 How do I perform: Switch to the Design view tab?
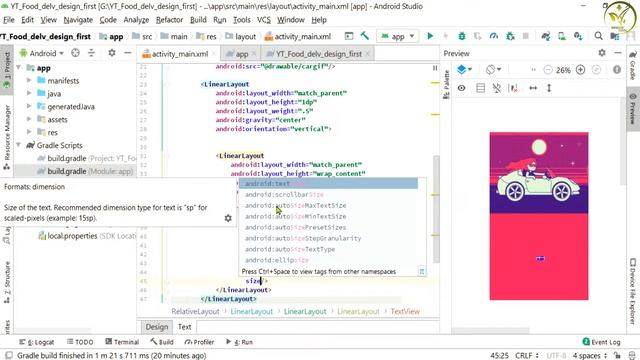(157, 327)
